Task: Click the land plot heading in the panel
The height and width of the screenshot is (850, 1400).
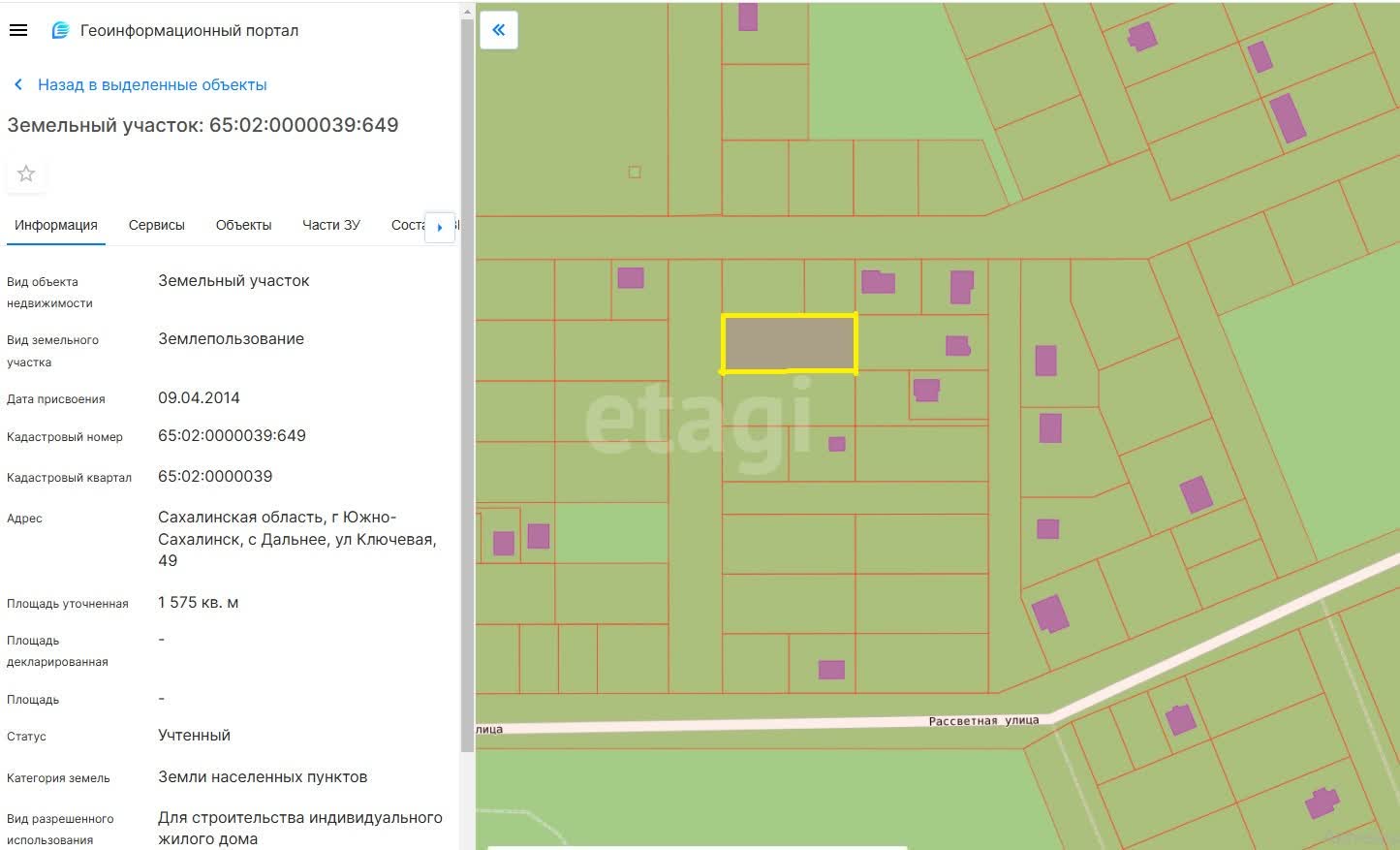Action: click(x=202, y=125)
